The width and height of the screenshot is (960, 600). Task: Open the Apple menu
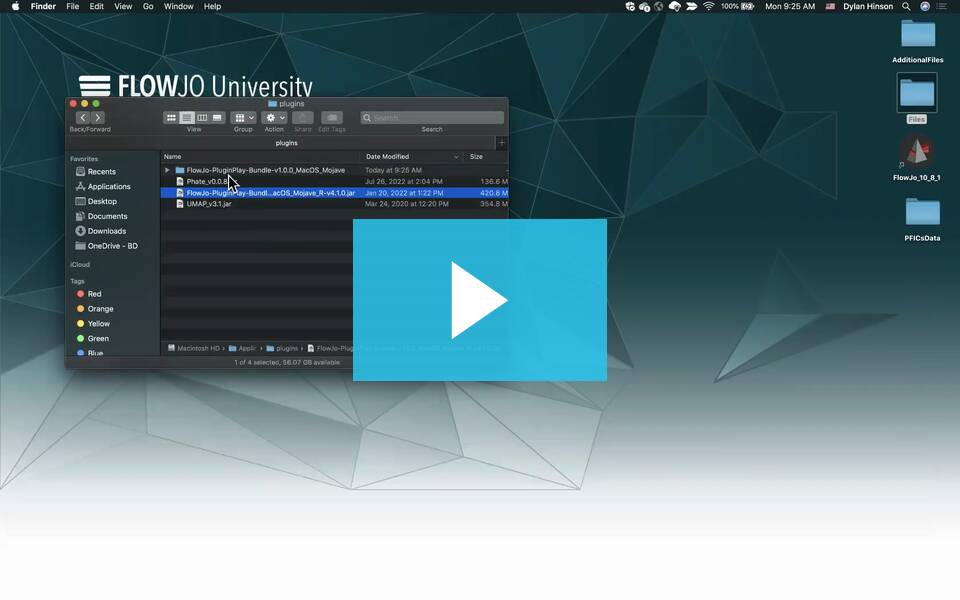15,6
